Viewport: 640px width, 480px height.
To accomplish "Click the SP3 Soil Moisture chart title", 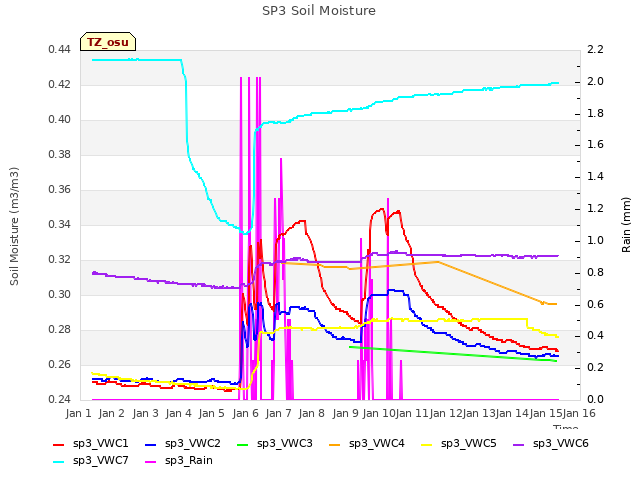I will [319, 11].
